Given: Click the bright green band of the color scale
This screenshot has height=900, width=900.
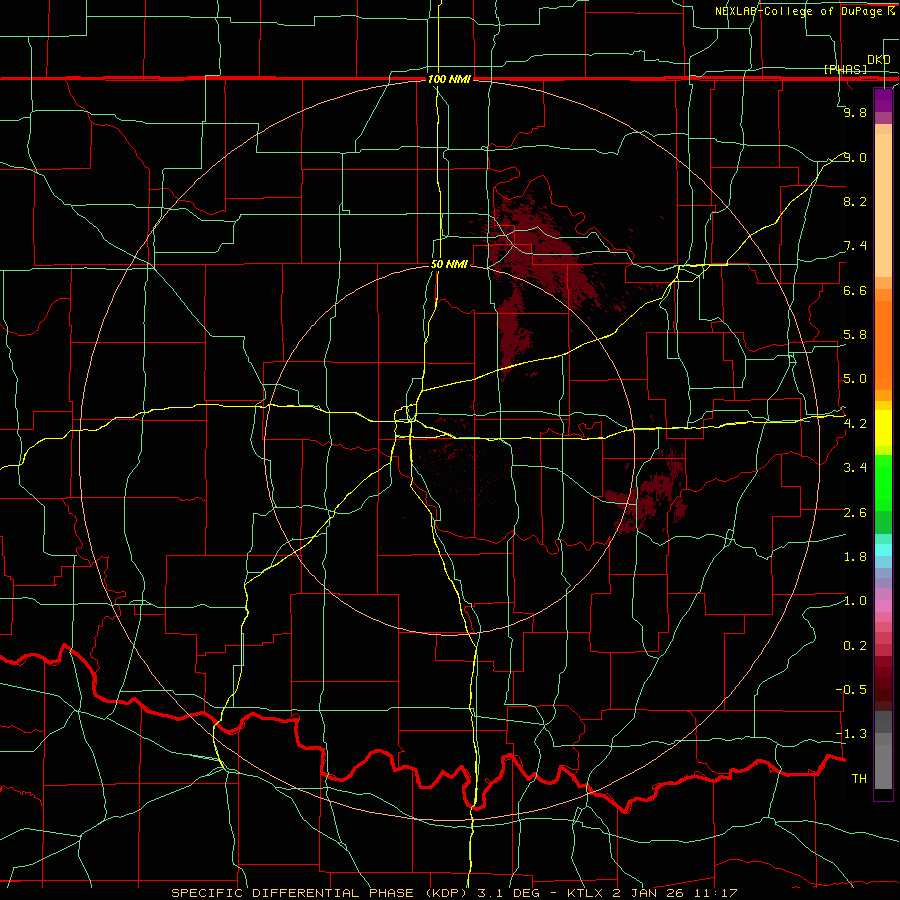Looking at the screenshot, I should [883, 483].
